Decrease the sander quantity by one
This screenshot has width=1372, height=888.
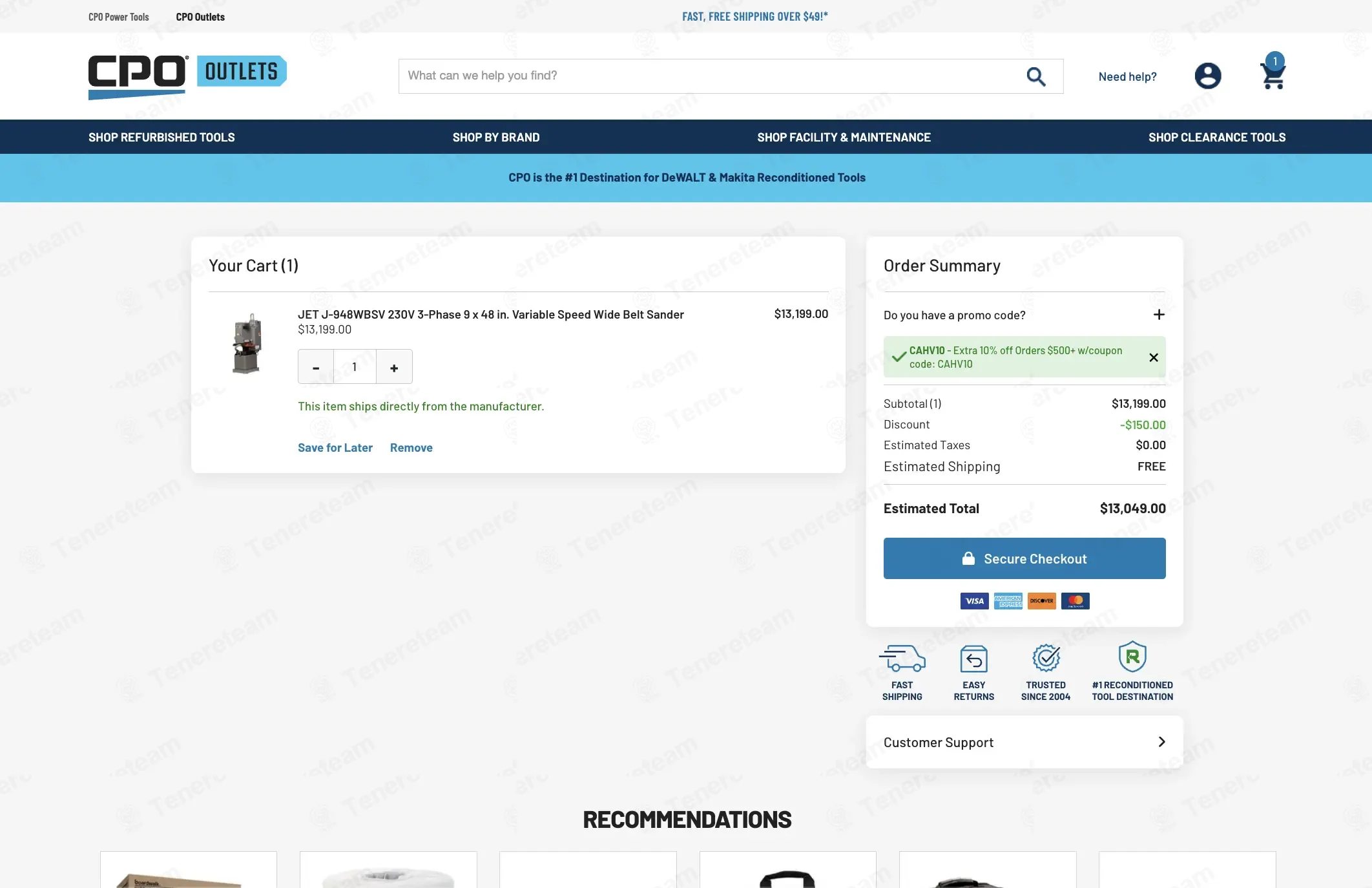click(316, 367)
